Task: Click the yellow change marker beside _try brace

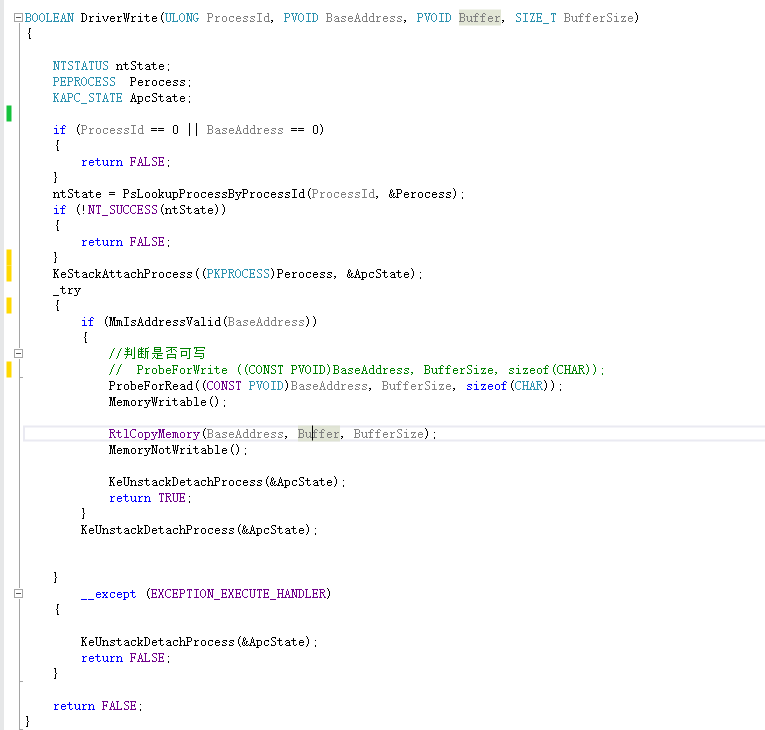Action: 9,305
